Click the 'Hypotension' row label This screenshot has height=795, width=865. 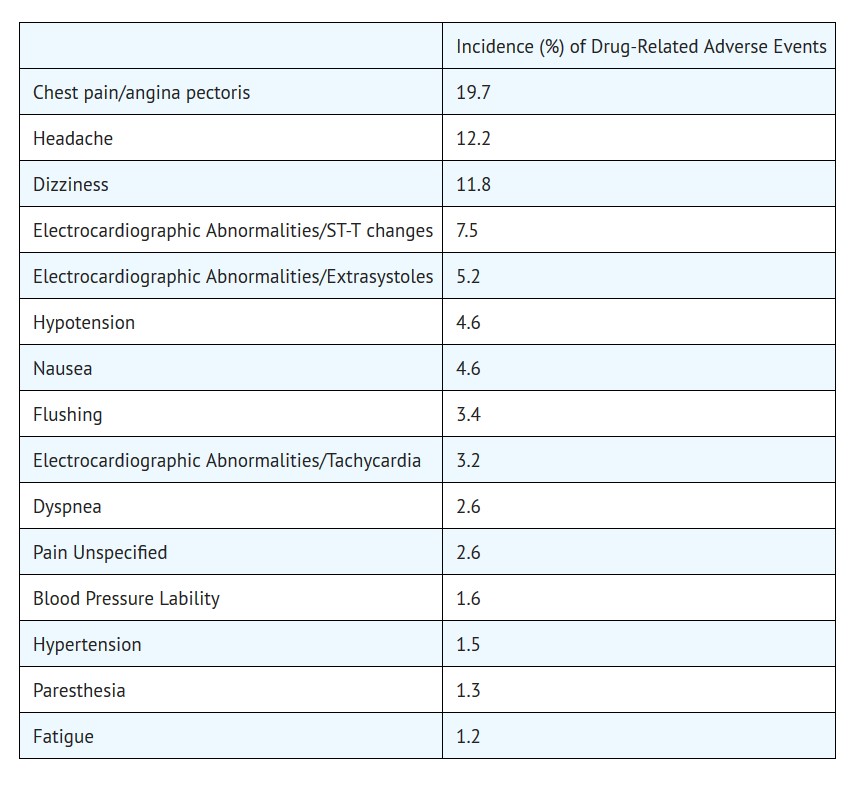click(x=84, y=323)
